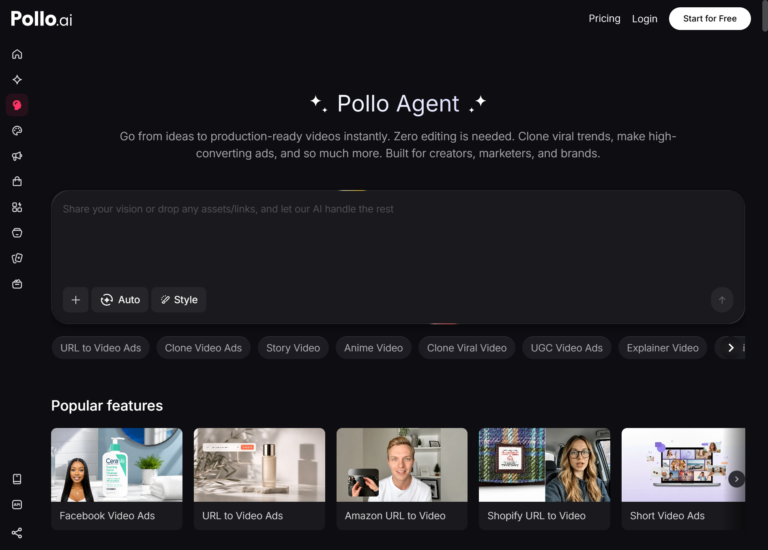
Task: Open the Pricing page
Action: [x=604, y=19]
